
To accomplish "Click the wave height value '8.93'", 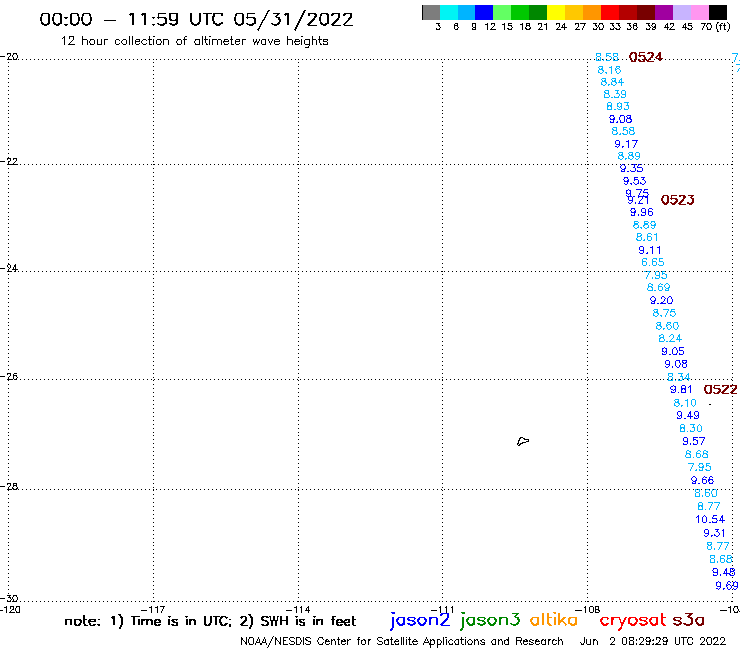I will [x=618, y=107].
